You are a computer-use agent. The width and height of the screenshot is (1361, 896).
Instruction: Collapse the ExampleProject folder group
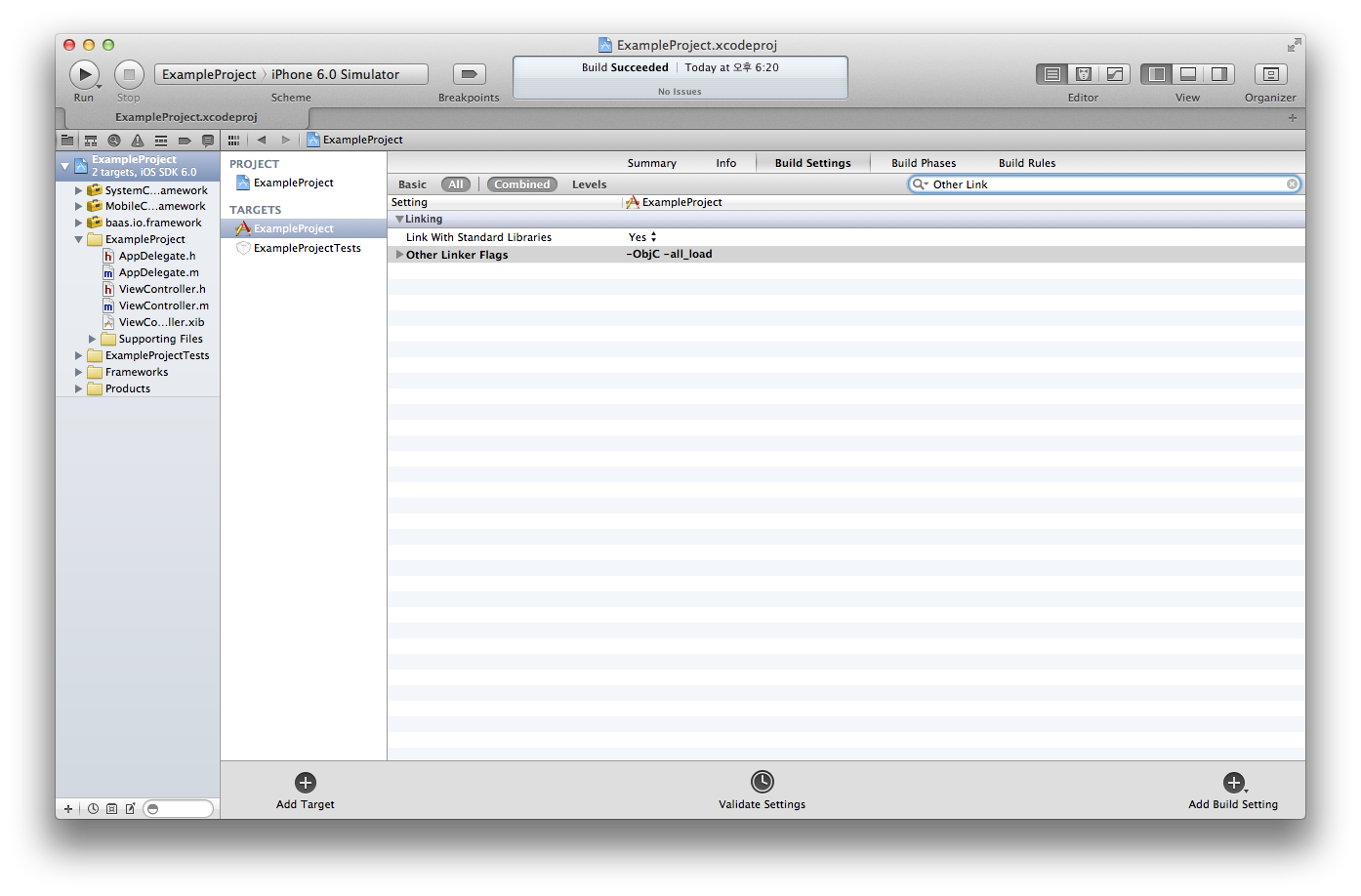(79, 240)
